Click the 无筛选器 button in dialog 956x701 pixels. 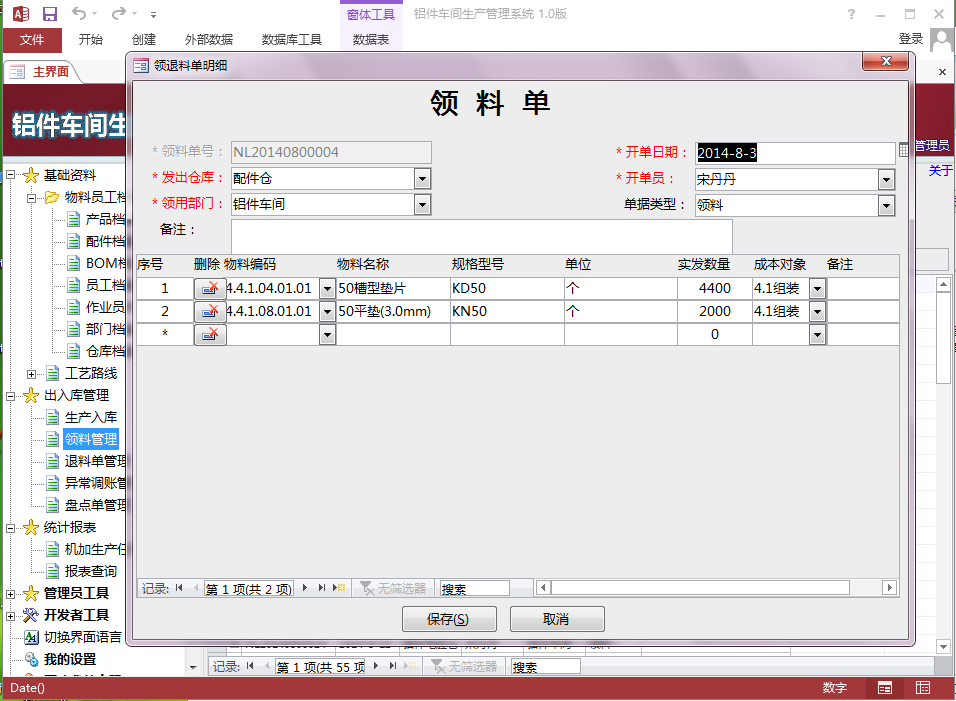coord(393,588)
